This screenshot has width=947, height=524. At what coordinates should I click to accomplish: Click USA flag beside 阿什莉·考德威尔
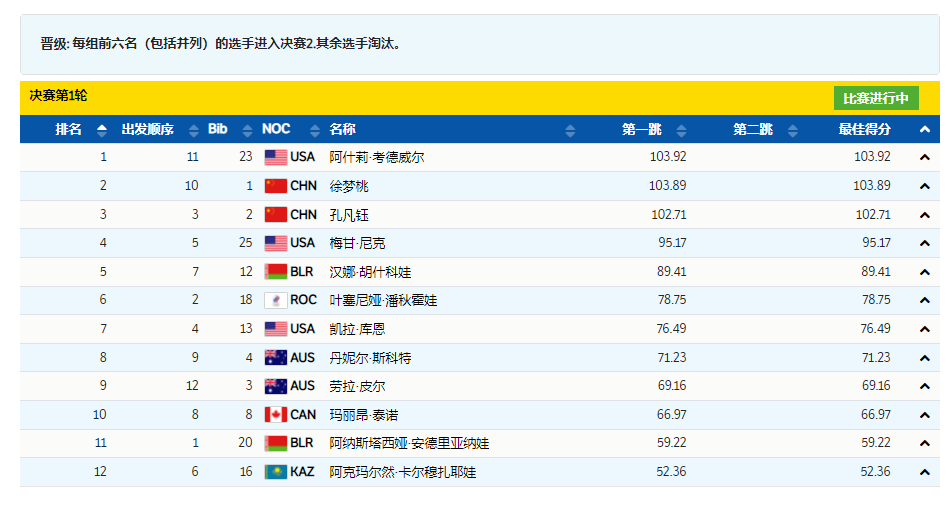(x=276, y=157)
